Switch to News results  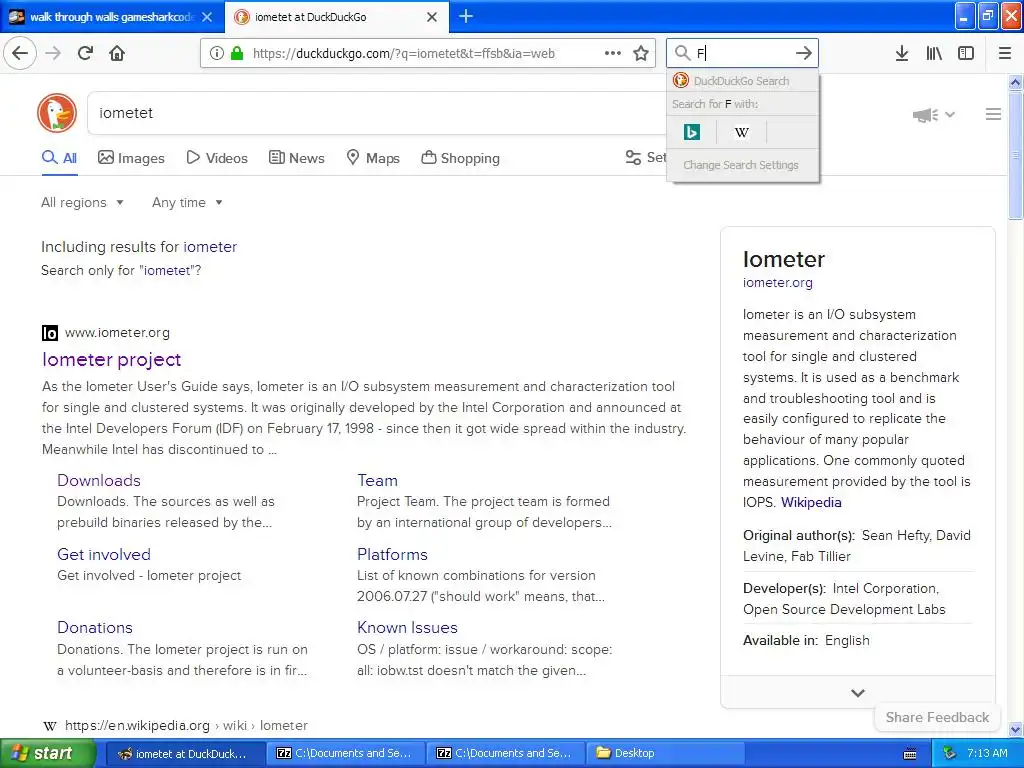point(296,158)
